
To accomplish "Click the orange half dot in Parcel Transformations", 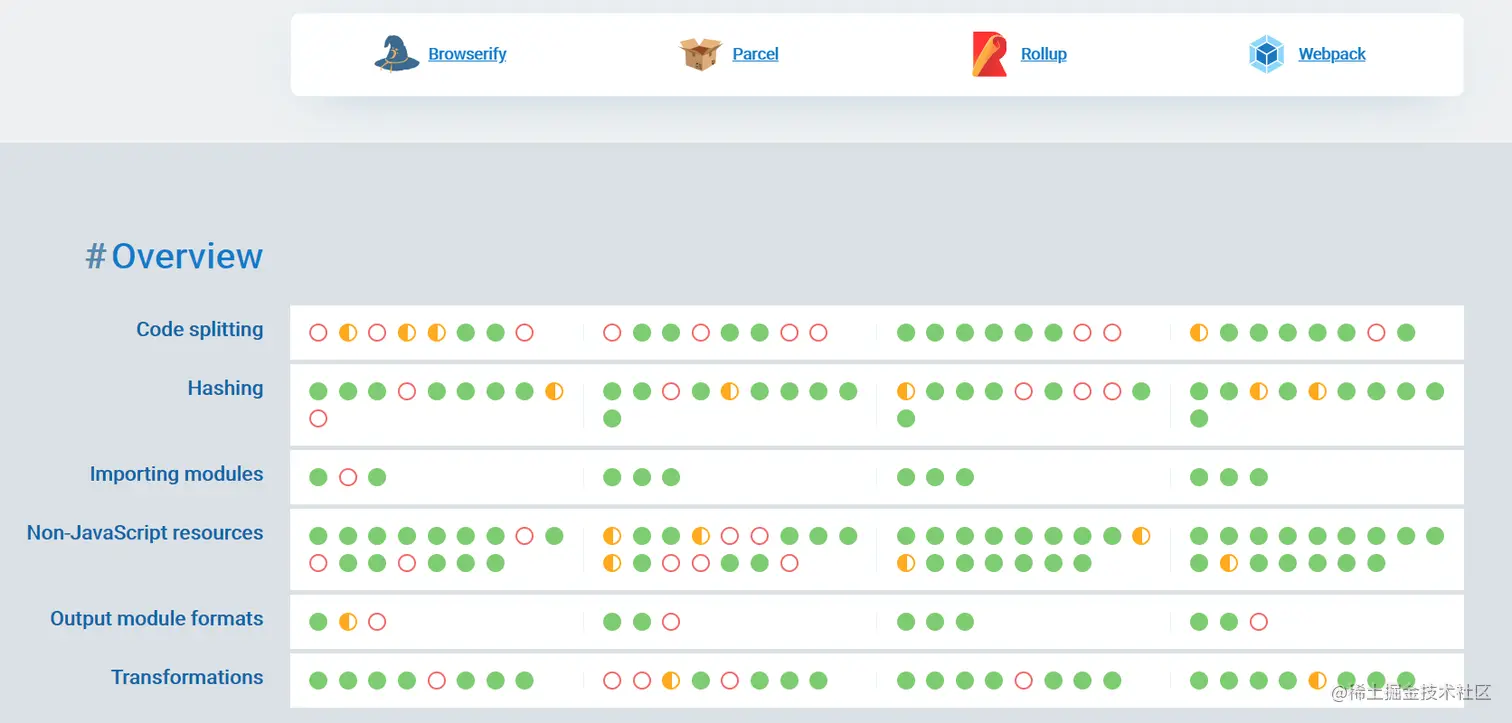I will [671, 681].
